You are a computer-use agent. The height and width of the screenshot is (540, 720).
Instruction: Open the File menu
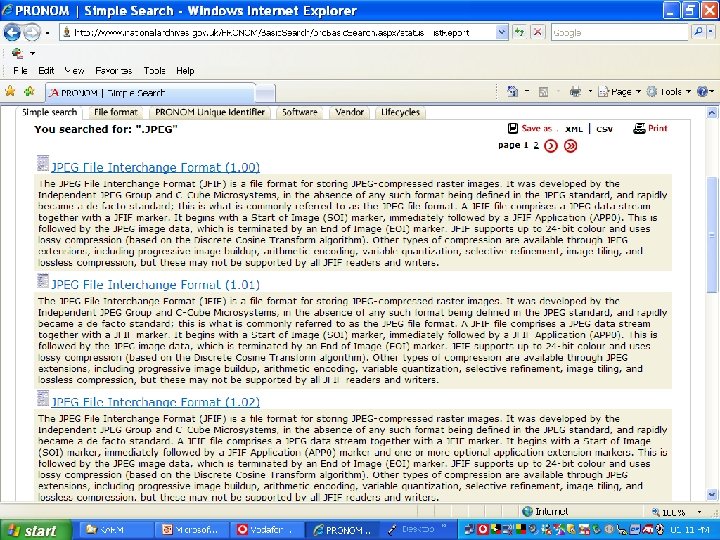(20, 71)
